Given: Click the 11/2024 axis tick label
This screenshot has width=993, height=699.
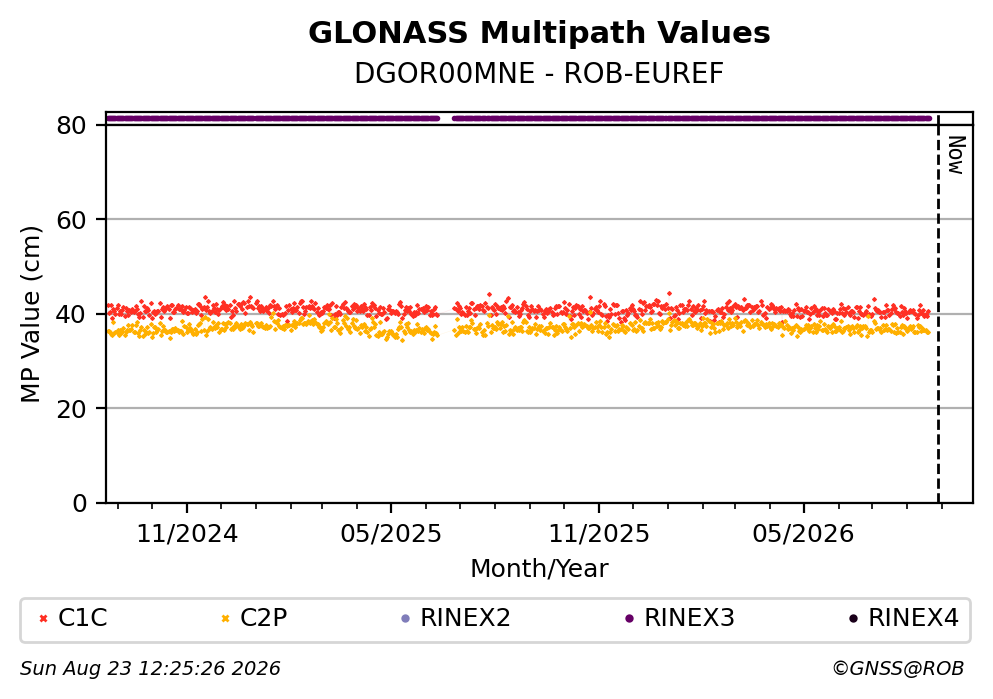Looking at the screenshot, I should [187, 534].
